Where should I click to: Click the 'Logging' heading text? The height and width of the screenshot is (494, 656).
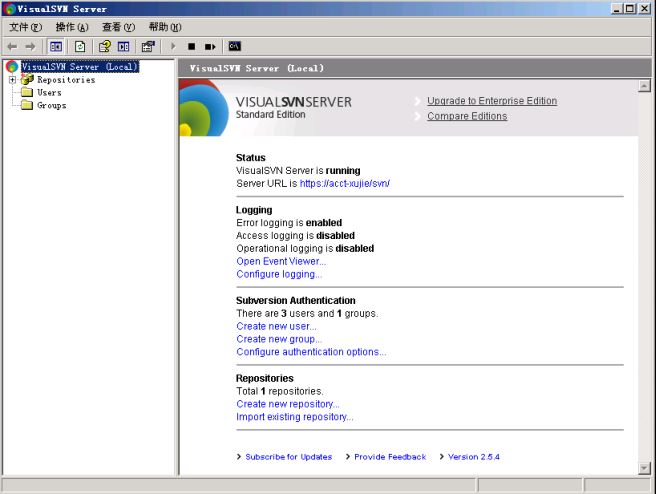[254, 210]
